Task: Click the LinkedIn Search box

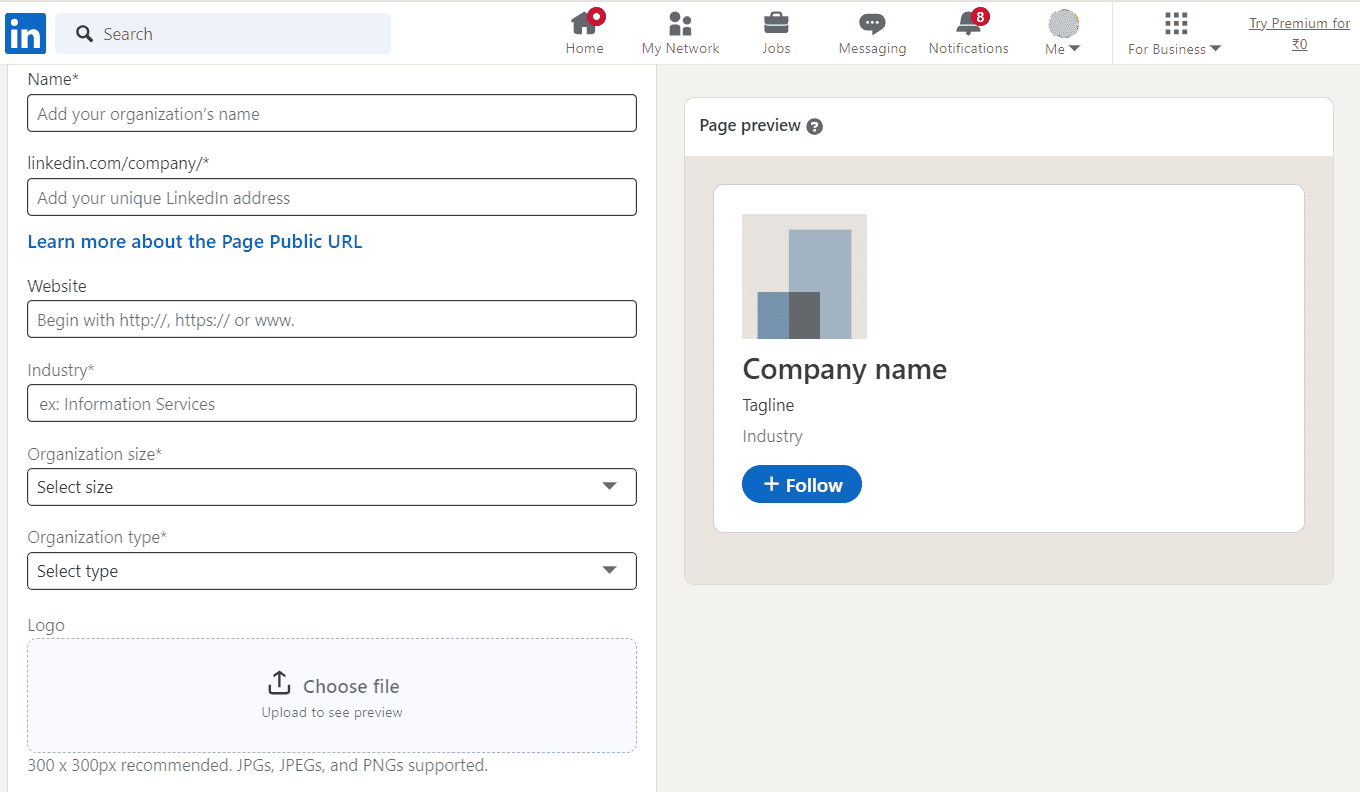Action: (223, 34)
